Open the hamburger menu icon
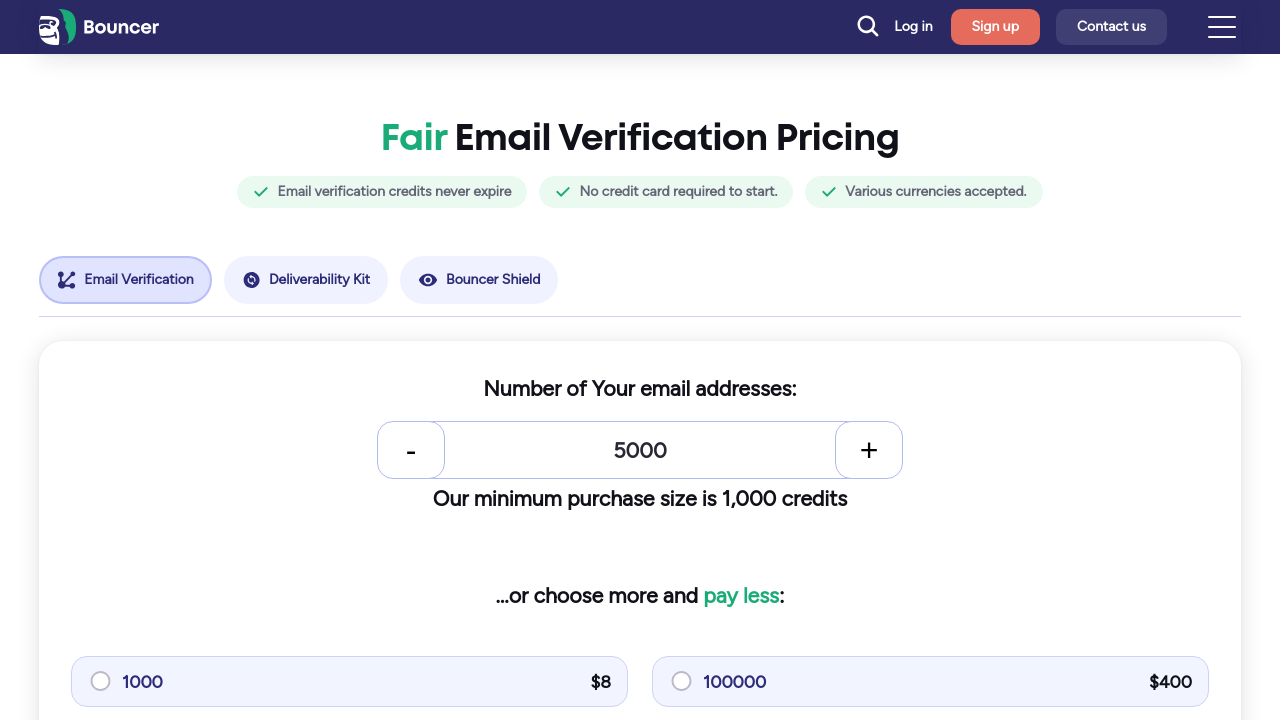 (1222, 27)
